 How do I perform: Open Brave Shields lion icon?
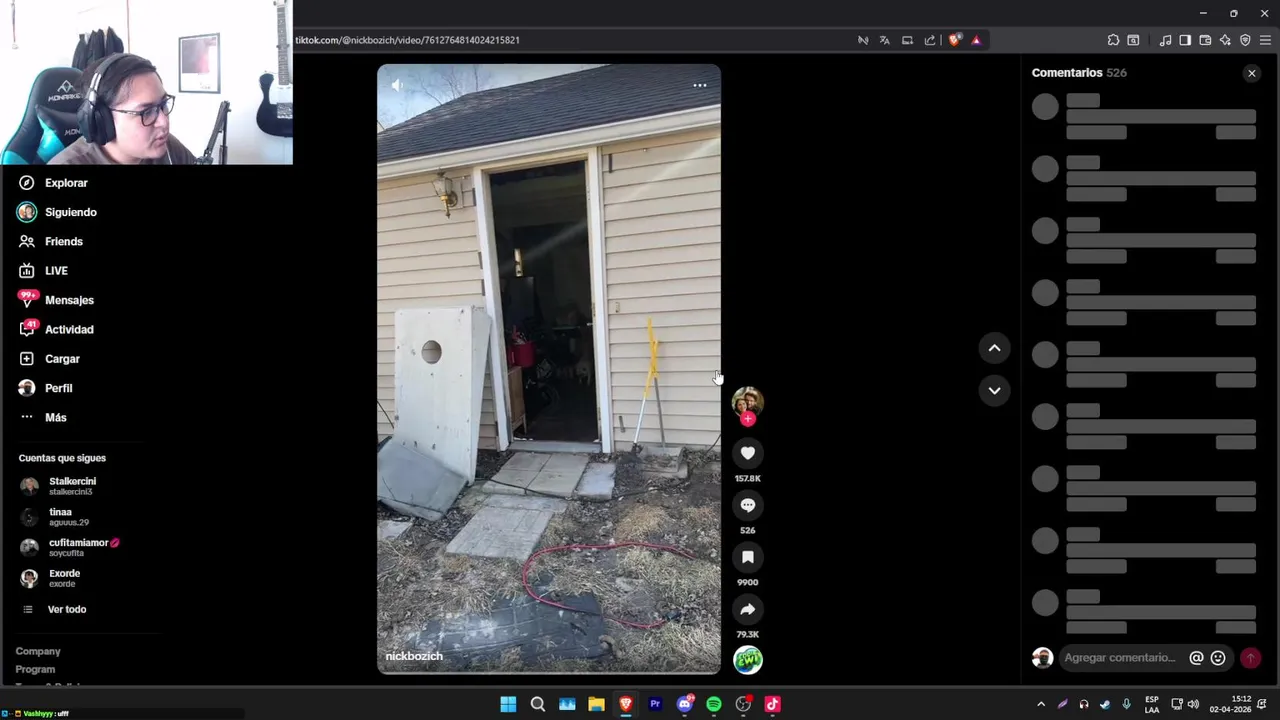955,40
